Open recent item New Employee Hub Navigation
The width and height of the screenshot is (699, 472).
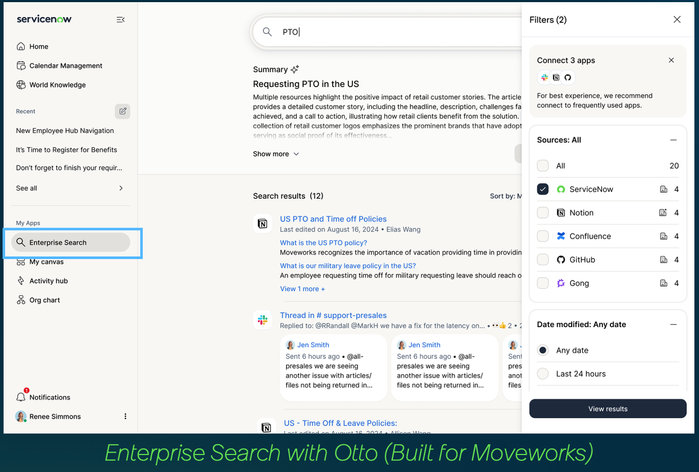click(65, 131)
